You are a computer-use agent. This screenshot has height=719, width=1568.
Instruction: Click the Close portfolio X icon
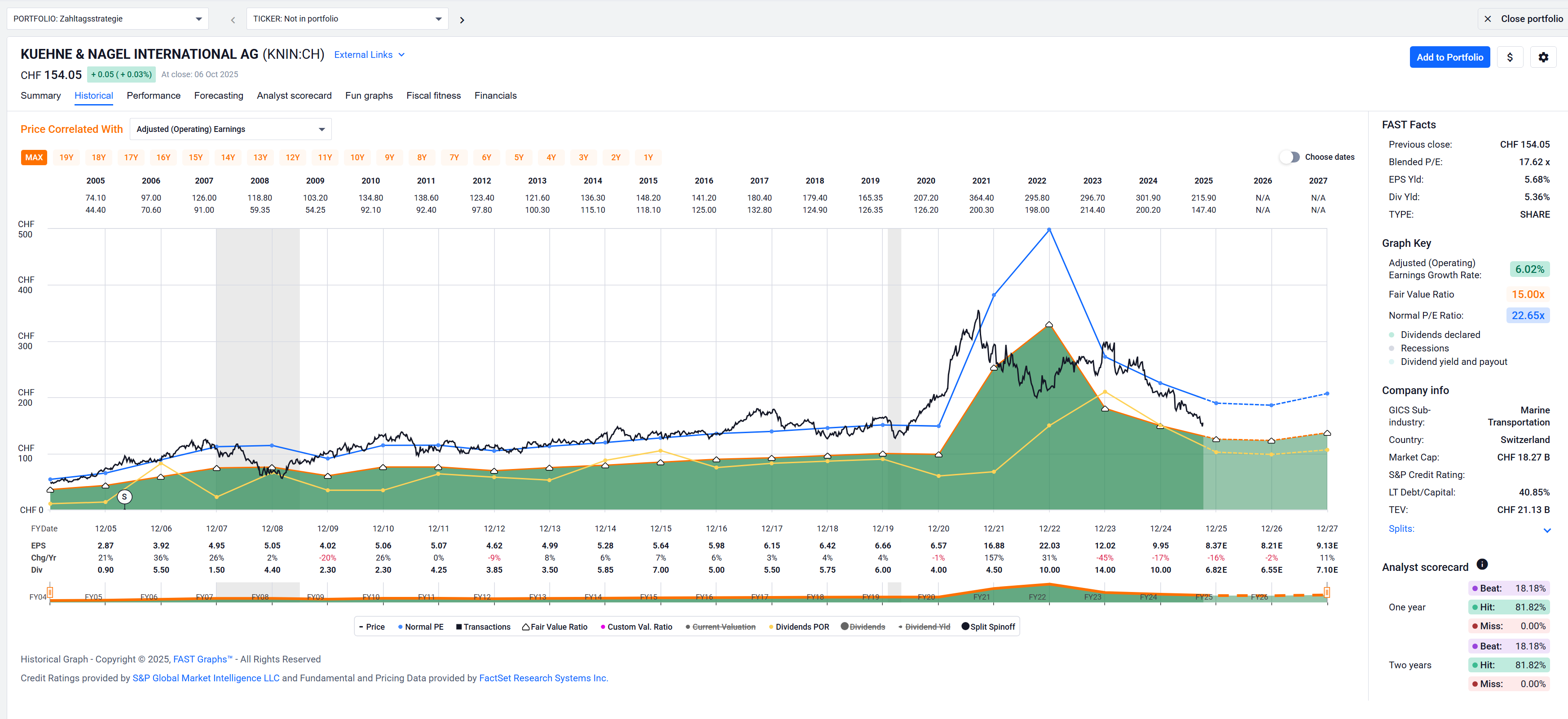pos(1487,19)
